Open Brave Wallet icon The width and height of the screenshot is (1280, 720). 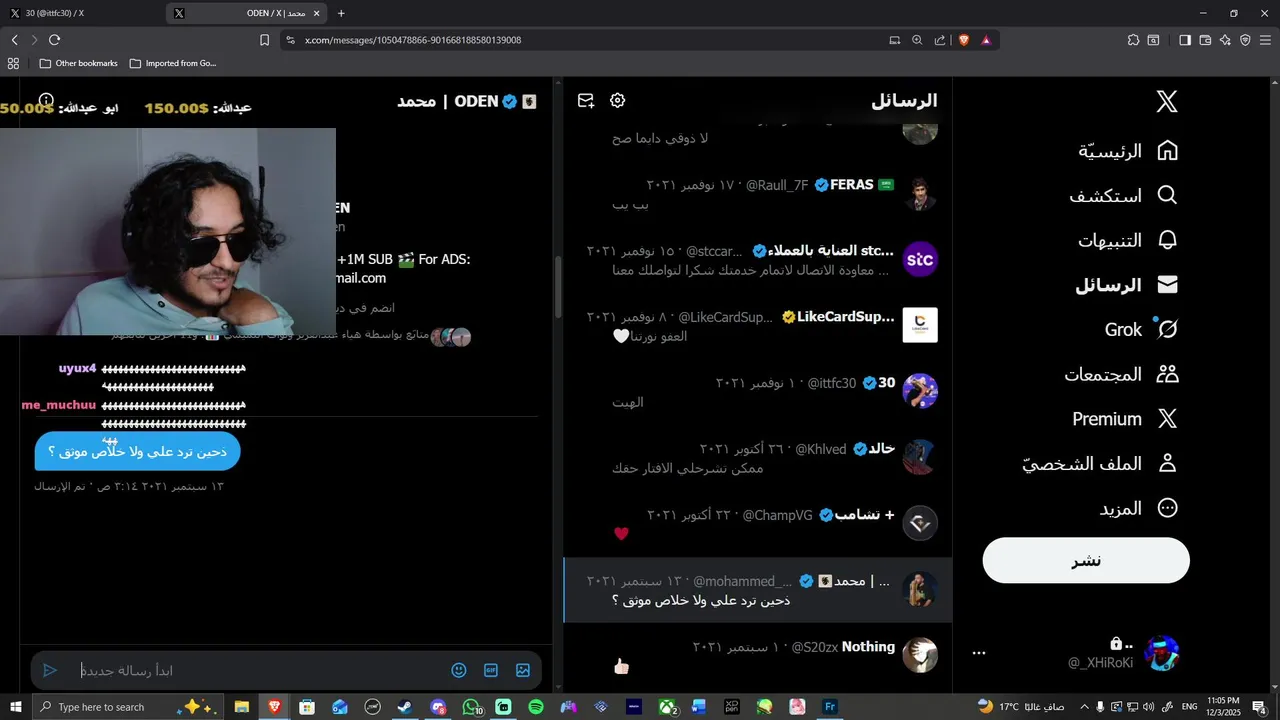1205,40
